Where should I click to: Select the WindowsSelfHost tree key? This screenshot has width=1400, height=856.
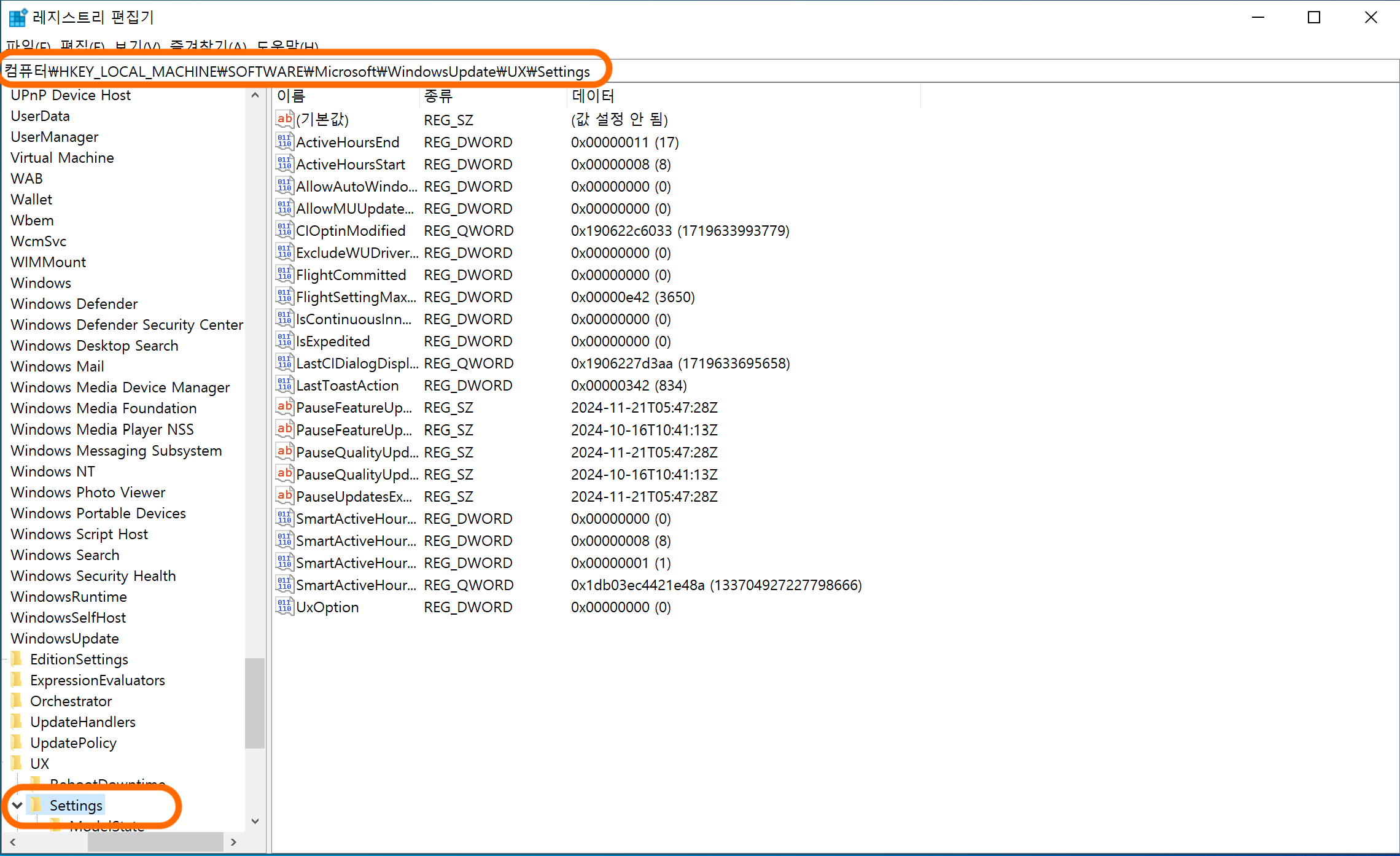point(68,617)
